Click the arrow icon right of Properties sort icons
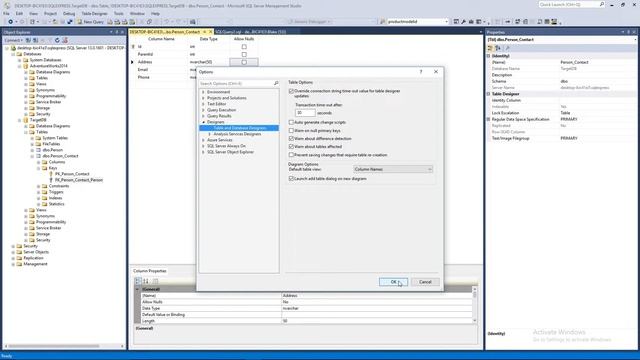640x360 pixels. click(x=507, y=48)
